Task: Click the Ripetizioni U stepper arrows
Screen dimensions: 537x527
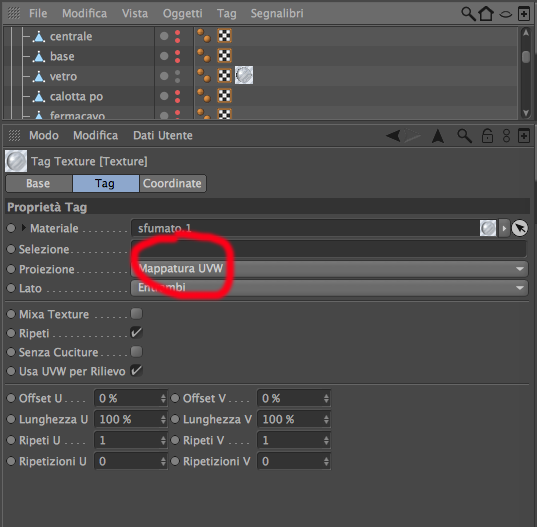Action: (x=163, y=462)
